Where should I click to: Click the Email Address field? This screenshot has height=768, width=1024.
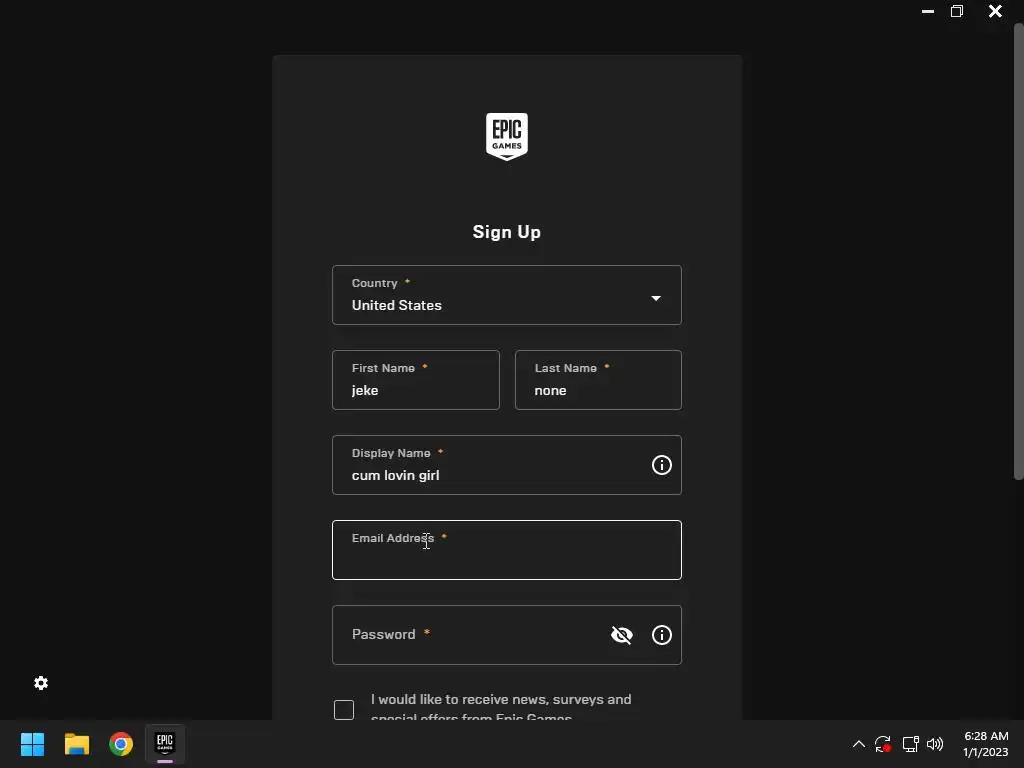(507, 550)
